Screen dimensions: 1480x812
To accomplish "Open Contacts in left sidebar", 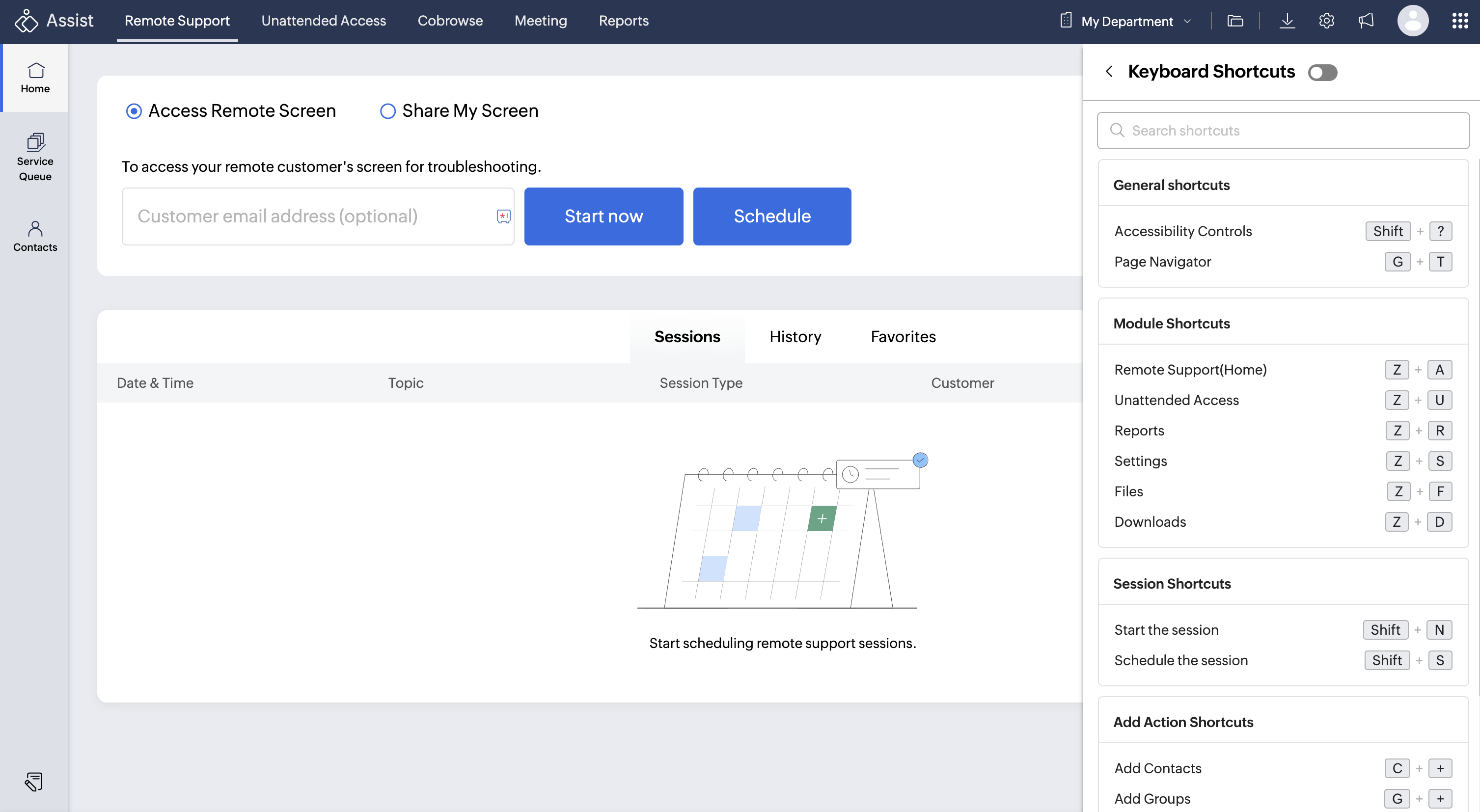I will point(35,236).
